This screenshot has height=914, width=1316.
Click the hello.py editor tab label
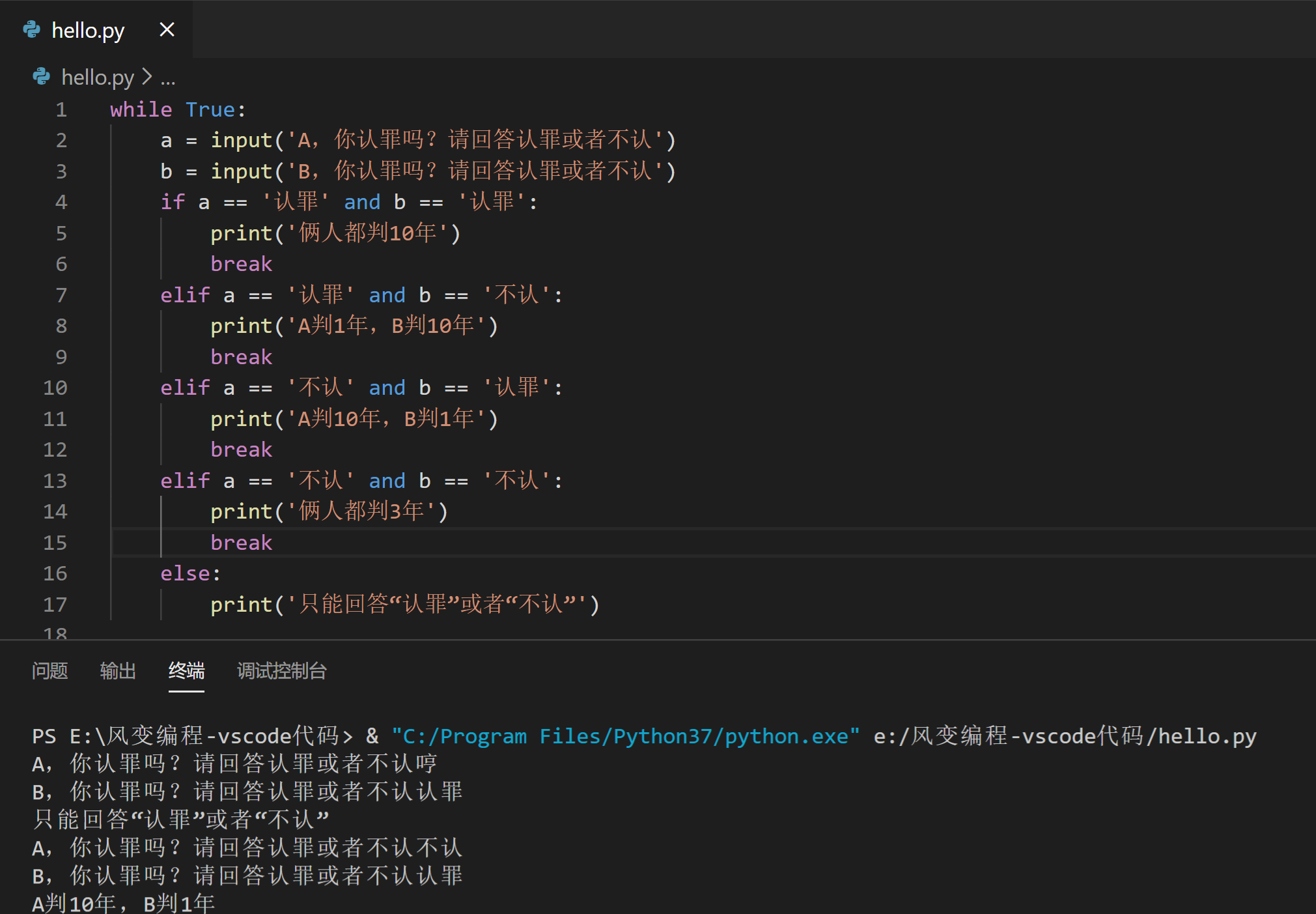[89, 29]
